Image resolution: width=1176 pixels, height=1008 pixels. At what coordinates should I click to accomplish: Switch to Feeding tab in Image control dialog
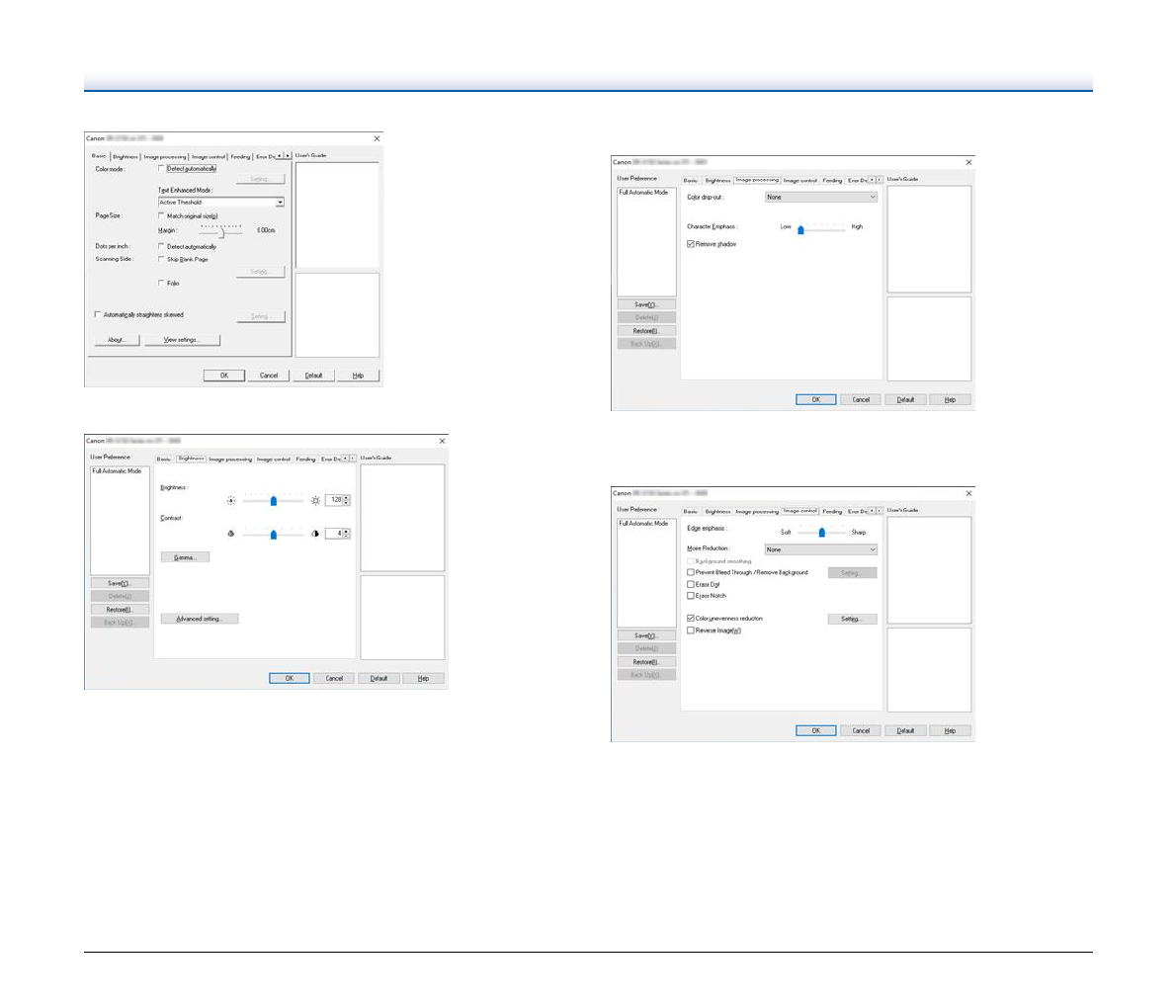(832, 512)
